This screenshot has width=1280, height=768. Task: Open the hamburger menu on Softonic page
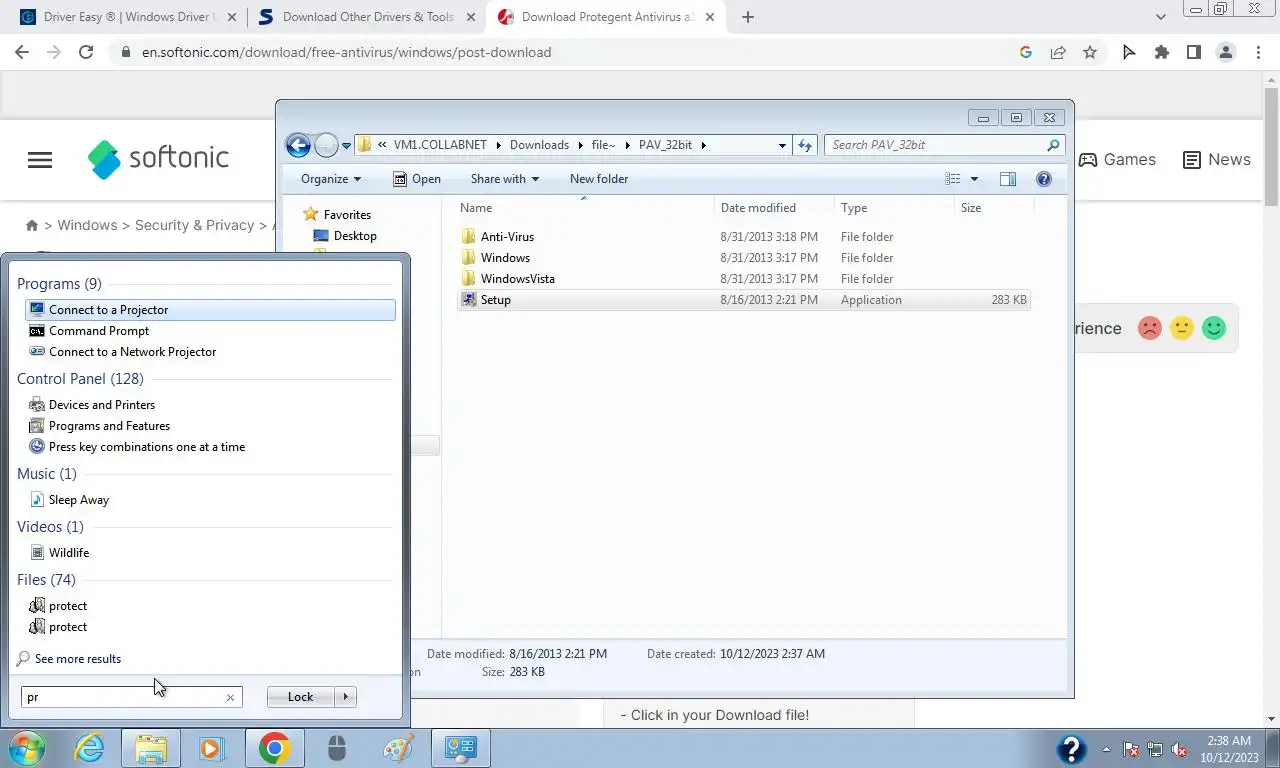coord(40,160)
